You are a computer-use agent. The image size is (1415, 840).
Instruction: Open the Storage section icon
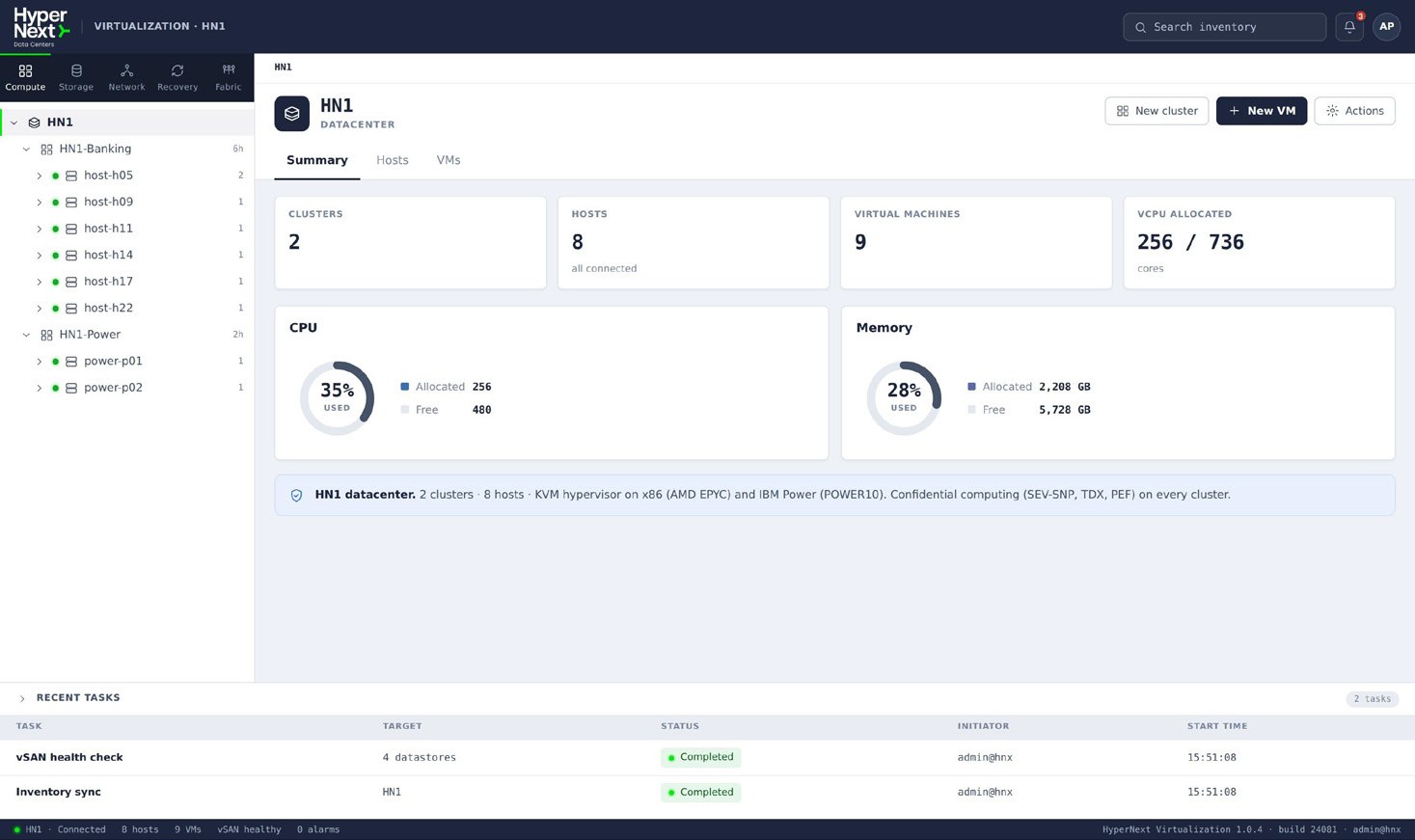click(76, 70)
